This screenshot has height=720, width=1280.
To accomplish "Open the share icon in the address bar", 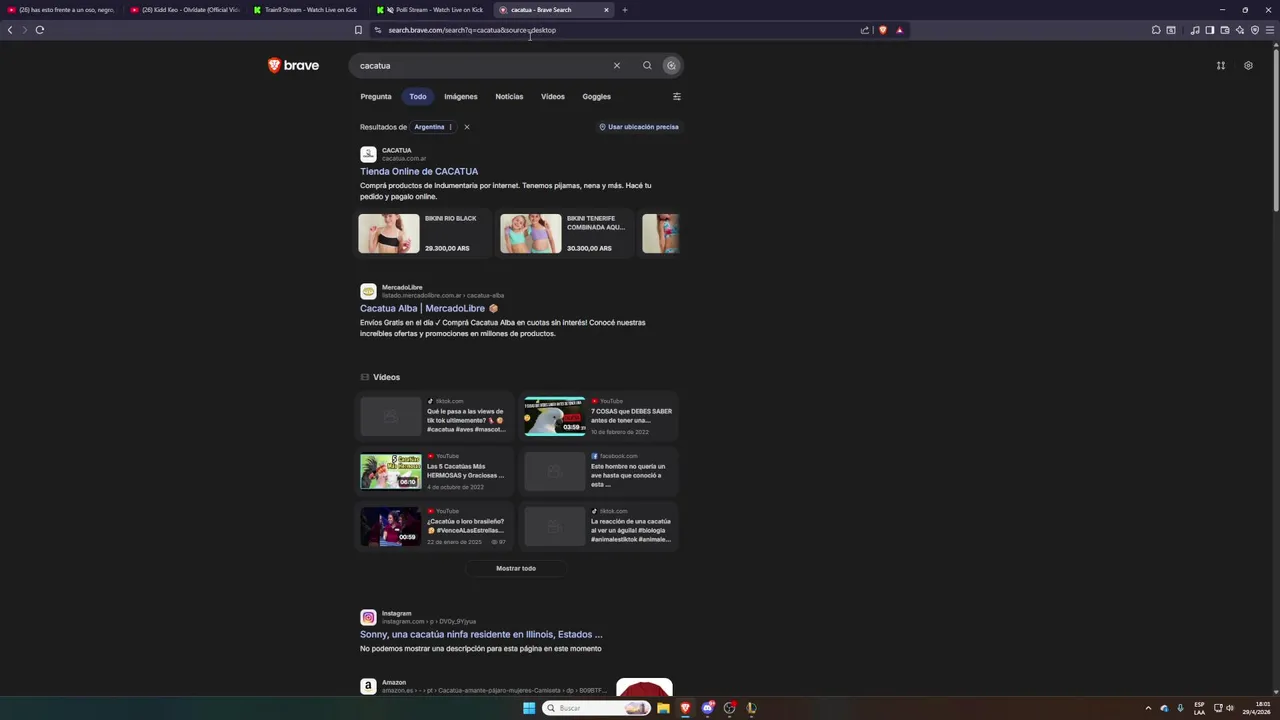I will 865,30.
